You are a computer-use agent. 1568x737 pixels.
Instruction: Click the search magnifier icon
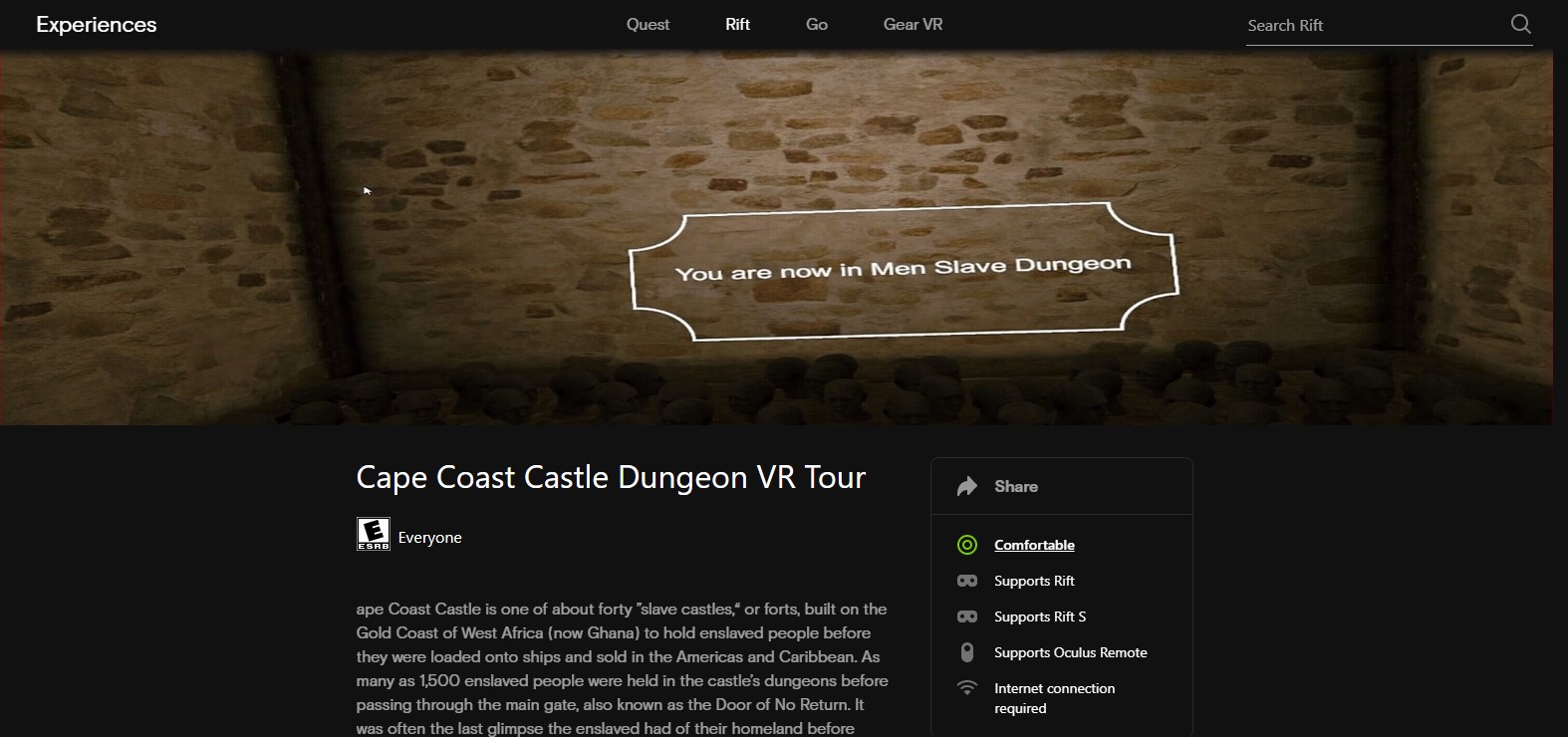[1520, 24]
